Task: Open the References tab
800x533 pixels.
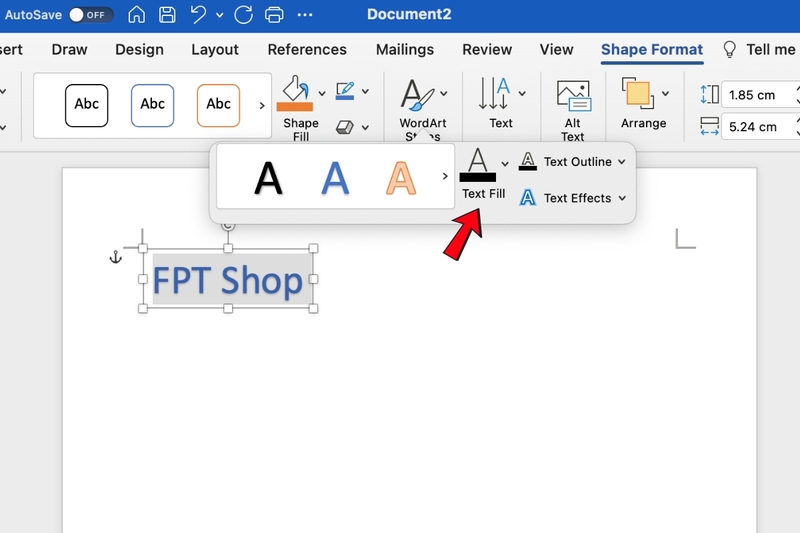Action: coord(307,49)
